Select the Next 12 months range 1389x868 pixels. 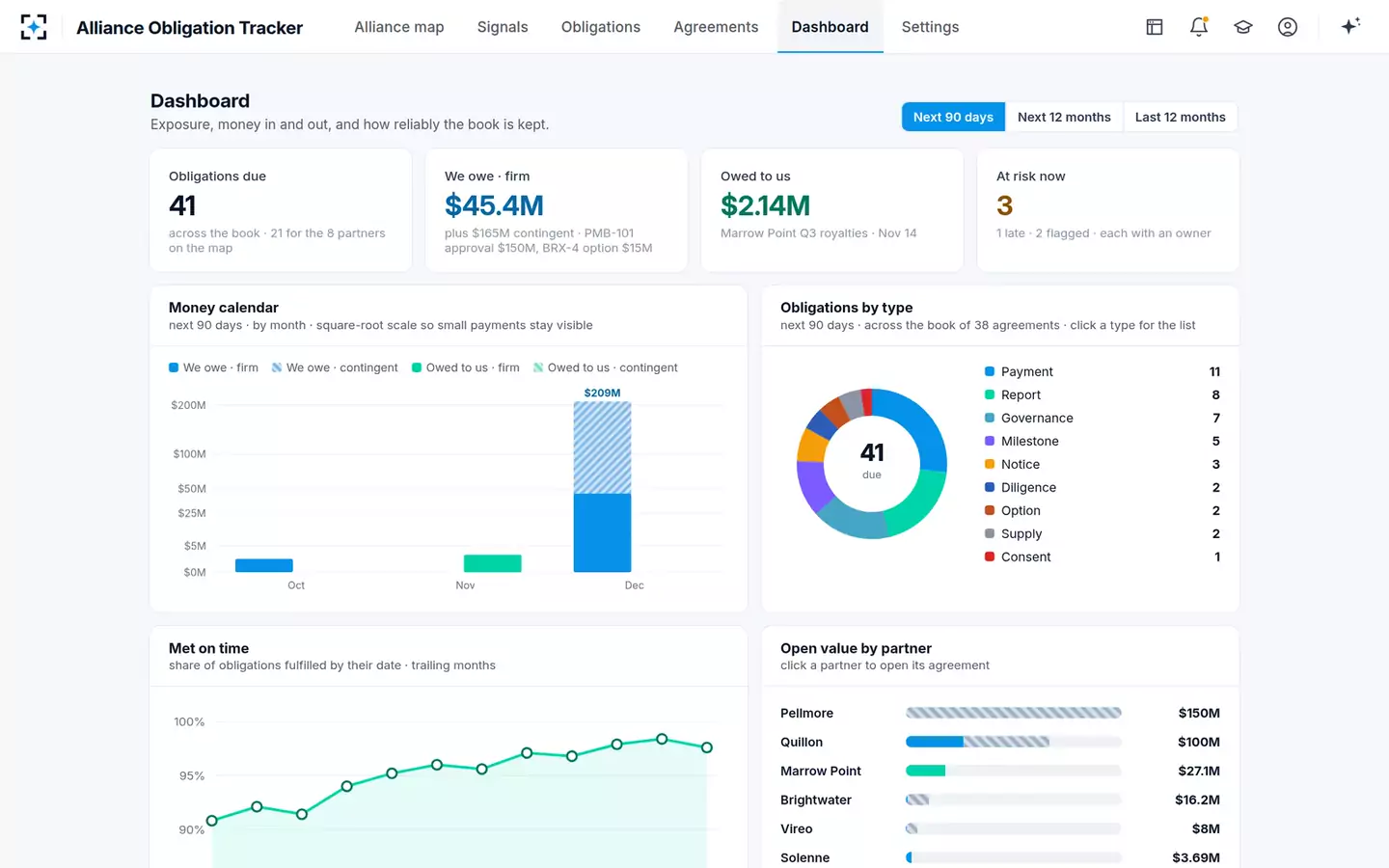(x=1064, y=117)
